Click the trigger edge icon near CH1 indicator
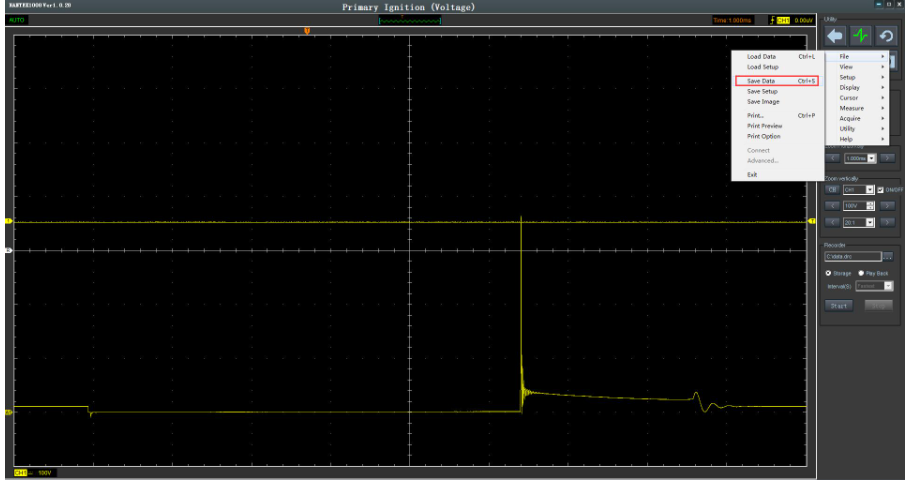Screen dimensions: 909x483 [x=772, y=20]
